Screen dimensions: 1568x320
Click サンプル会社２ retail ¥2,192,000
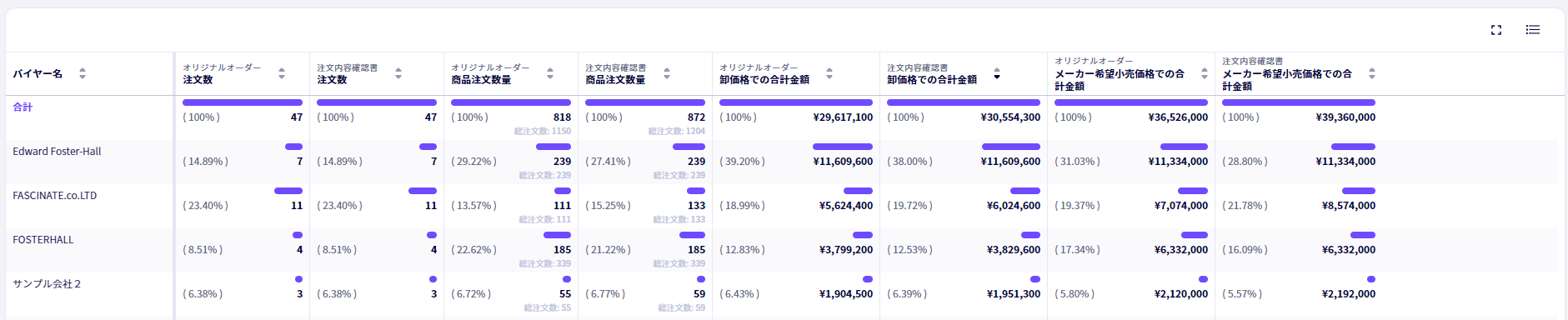[1349, 294]
